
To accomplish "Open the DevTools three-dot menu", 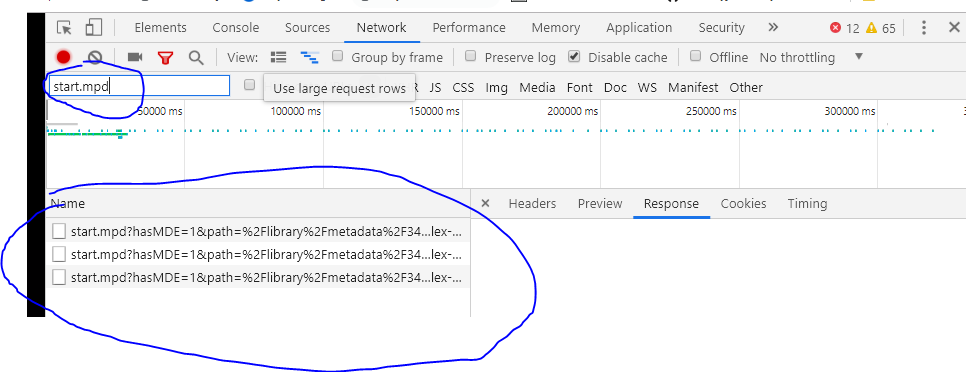I will [923, 28].
